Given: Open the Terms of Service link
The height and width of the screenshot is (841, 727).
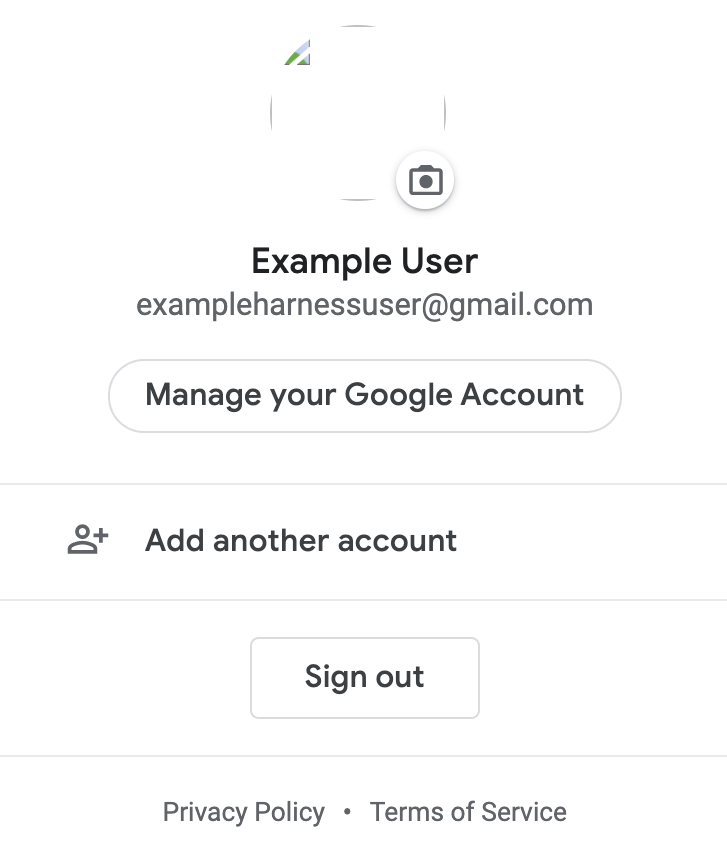Looking at the screenshot, I should [468, 812].
